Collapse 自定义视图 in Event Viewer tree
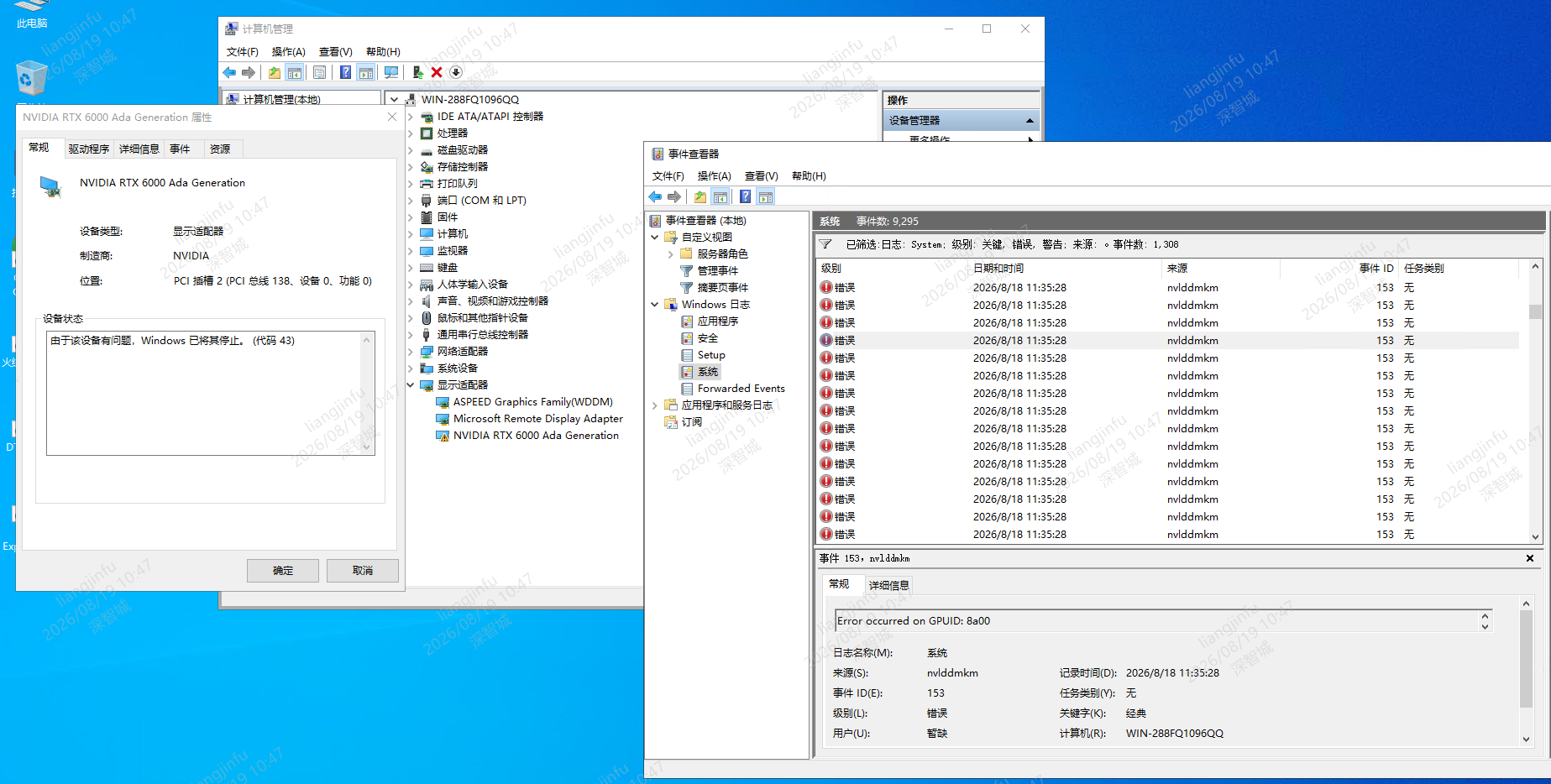 tap(655, 238)
